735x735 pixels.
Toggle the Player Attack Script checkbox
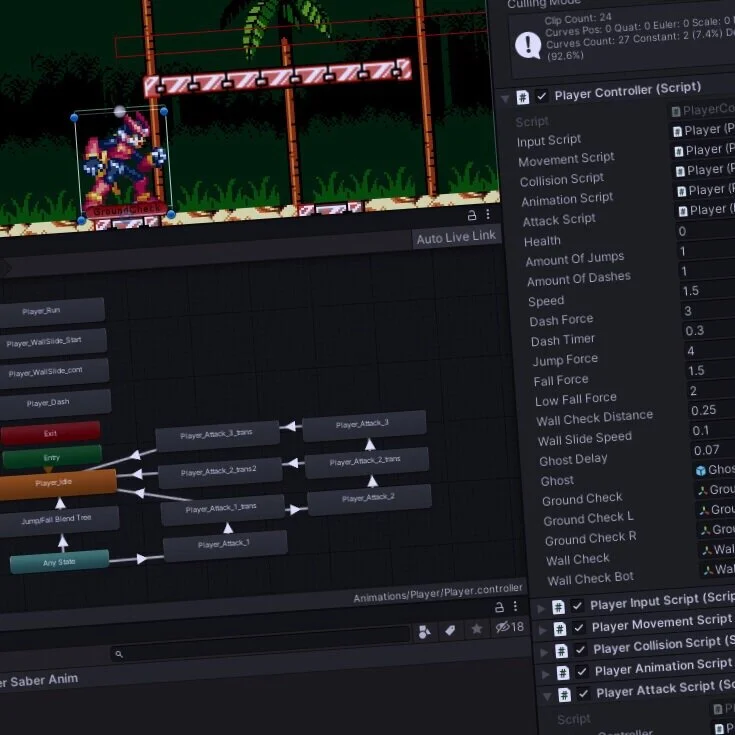[583, 694]
